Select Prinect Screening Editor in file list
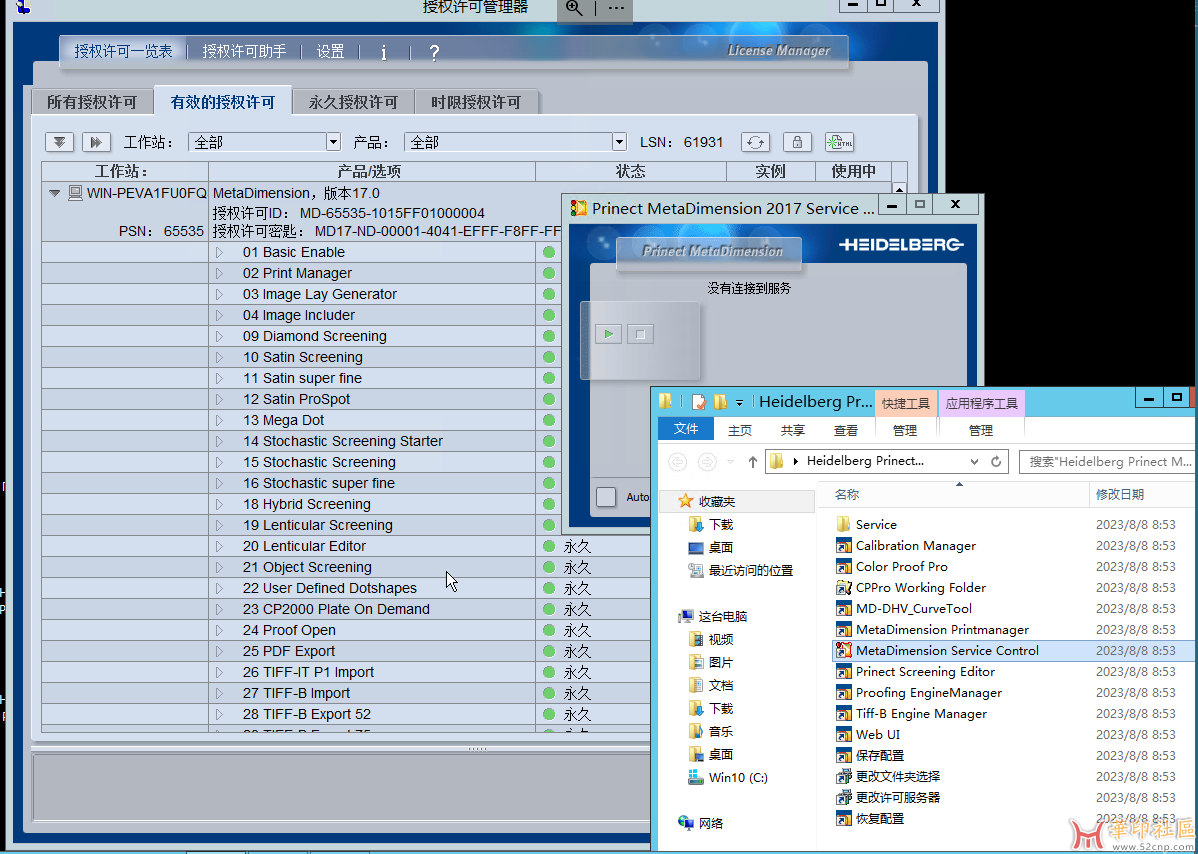Viewport: 1198px width, 854px height. pos(925,672)
